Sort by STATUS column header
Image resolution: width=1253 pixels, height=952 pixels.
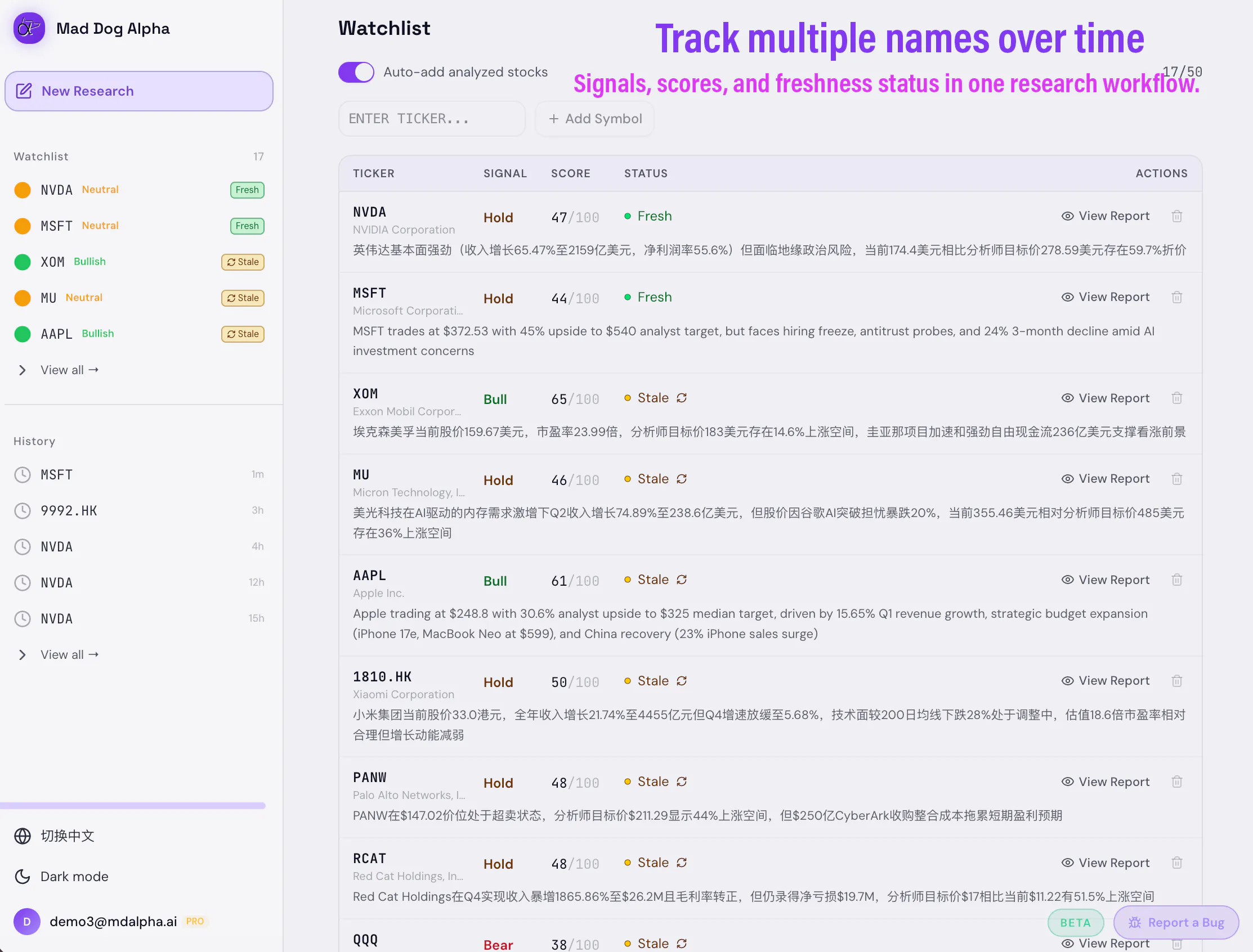[646, 173]
